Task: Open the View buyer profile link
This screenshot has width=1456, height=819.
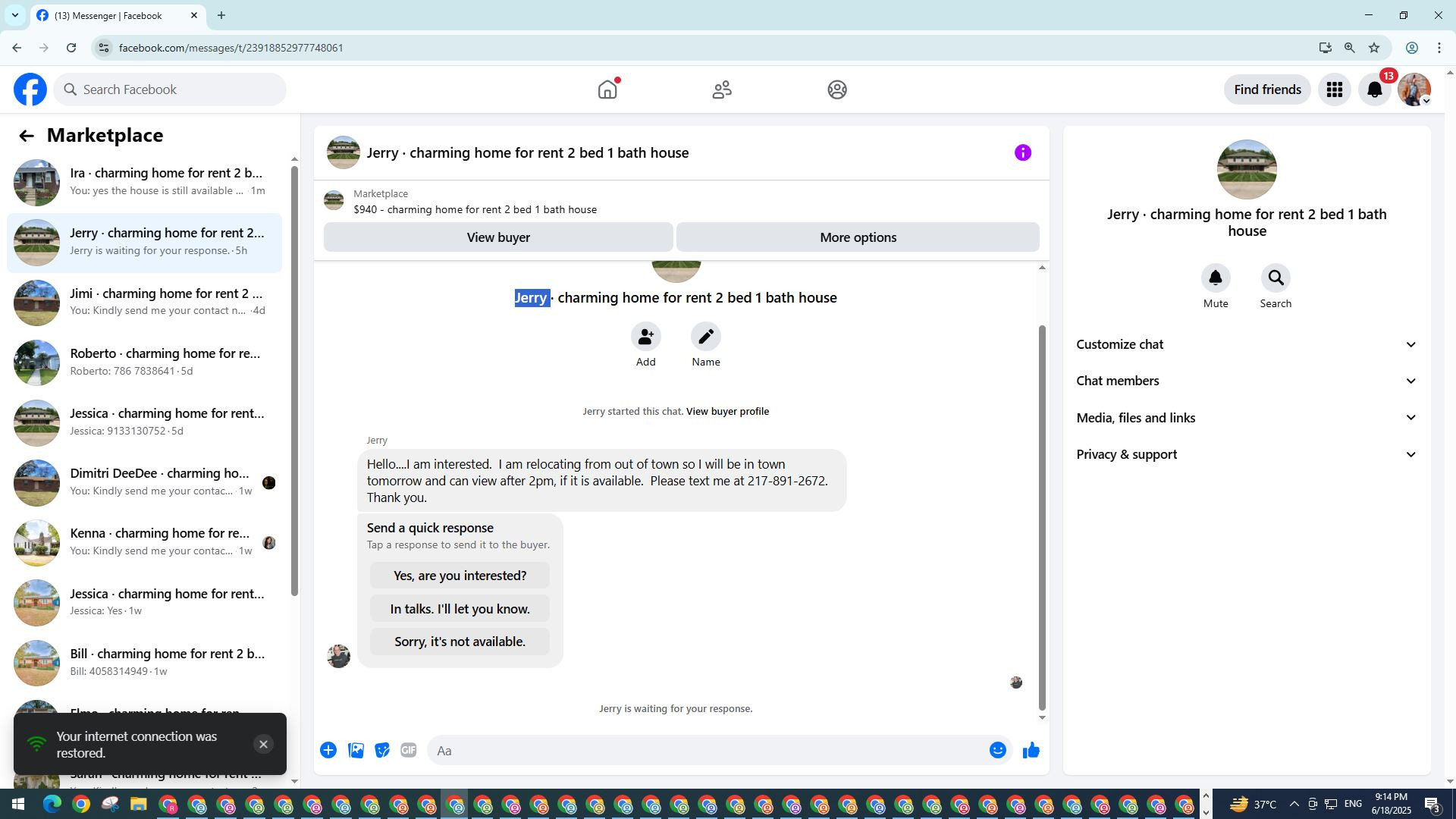Action: [x=727, y=412]
